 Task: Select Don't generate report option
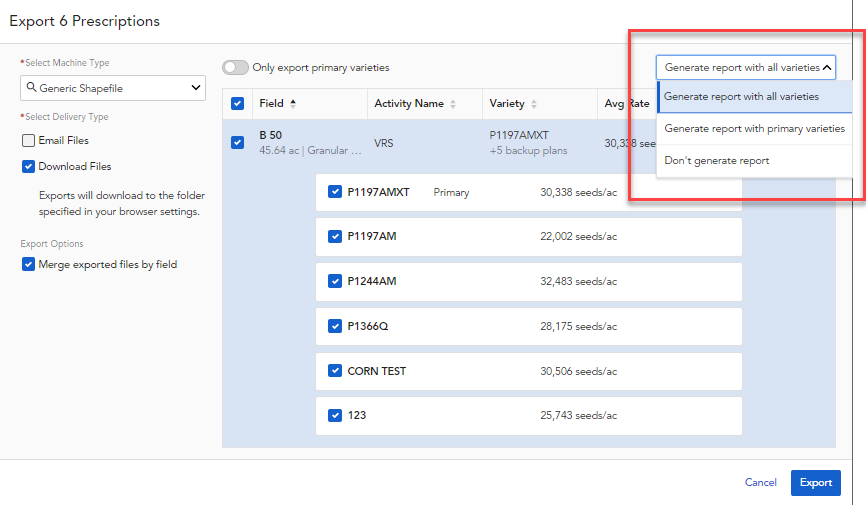tap(717, 160)
